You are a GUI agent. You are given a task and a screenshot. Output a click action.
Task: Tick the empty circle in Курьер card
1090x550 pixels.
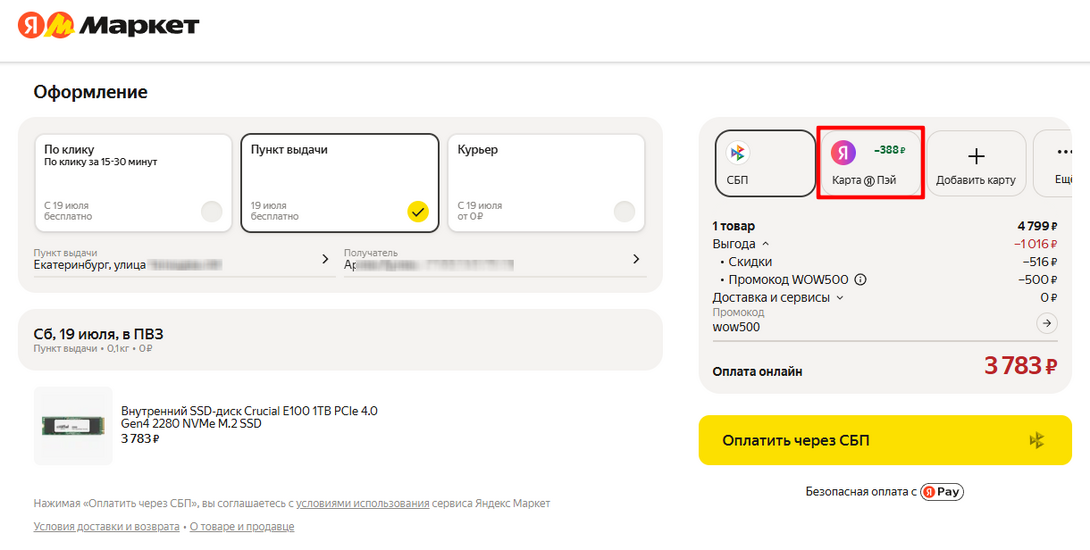click(x=624, y=211)
